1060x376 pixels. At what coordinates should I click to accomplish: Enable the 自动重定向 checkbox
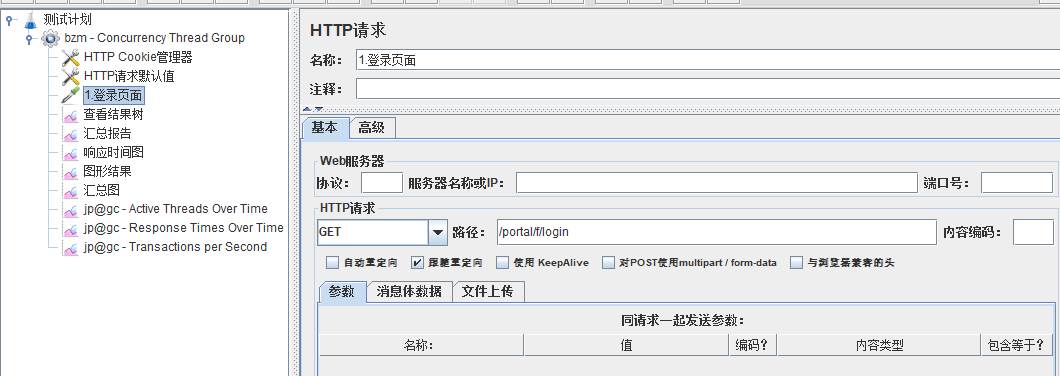332,262
